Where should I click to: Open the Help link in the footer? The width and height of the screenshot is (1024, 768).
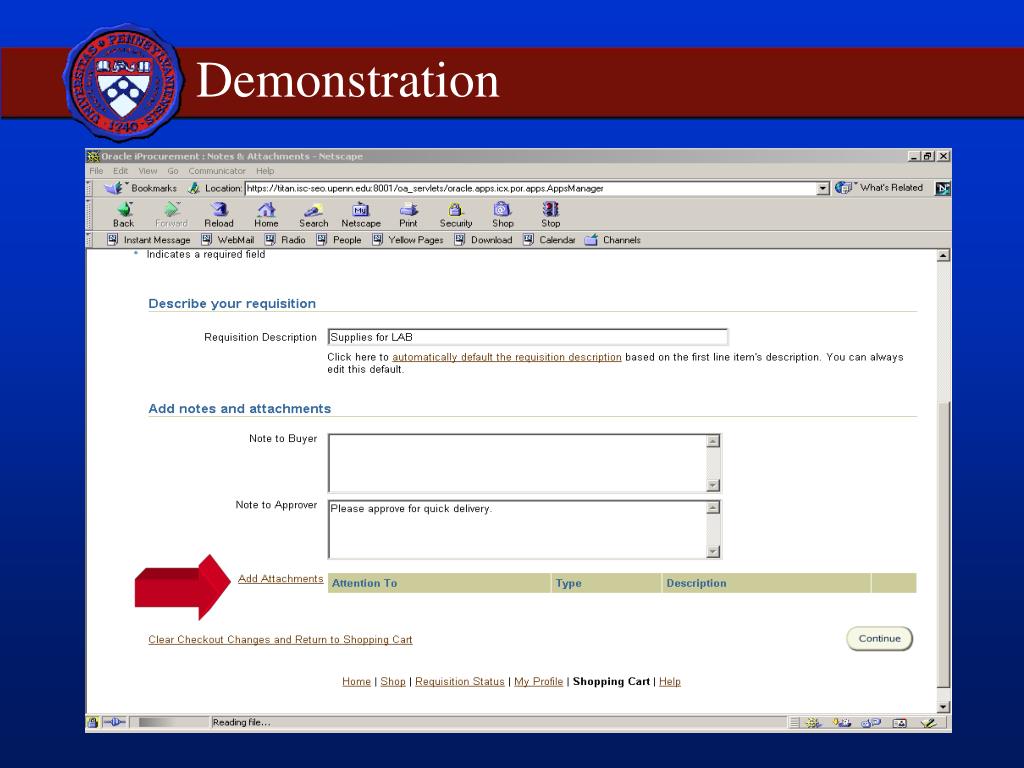tap(669, 681)
